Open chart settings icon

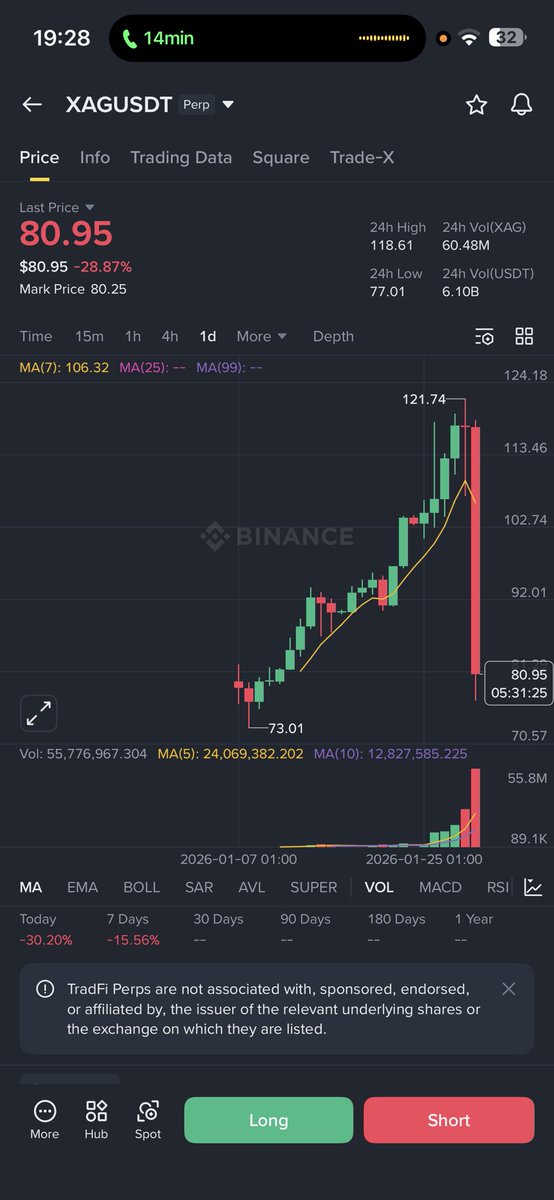tap(484, 336)
